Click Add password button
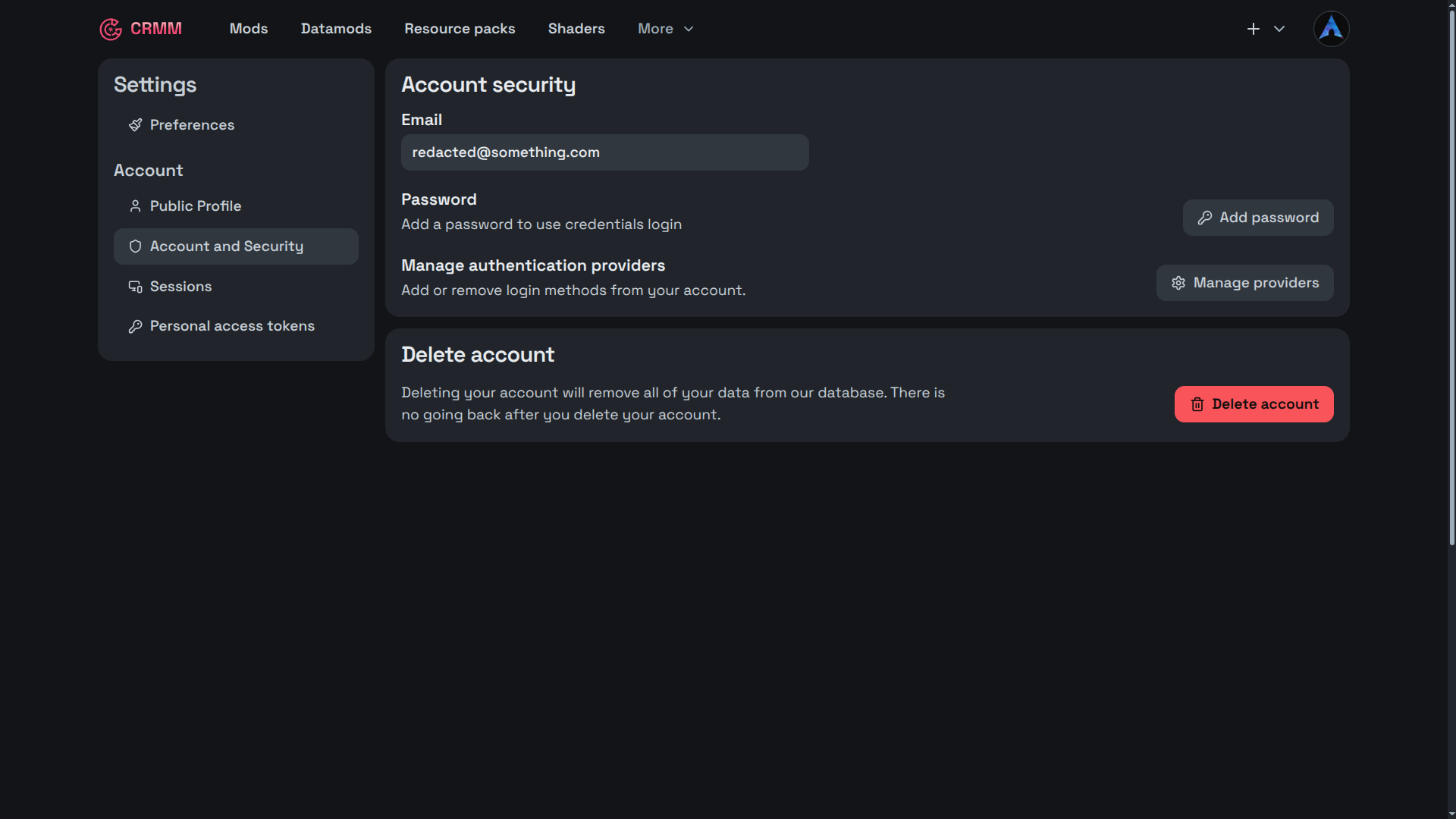1456x819 pixels. 1257,218
